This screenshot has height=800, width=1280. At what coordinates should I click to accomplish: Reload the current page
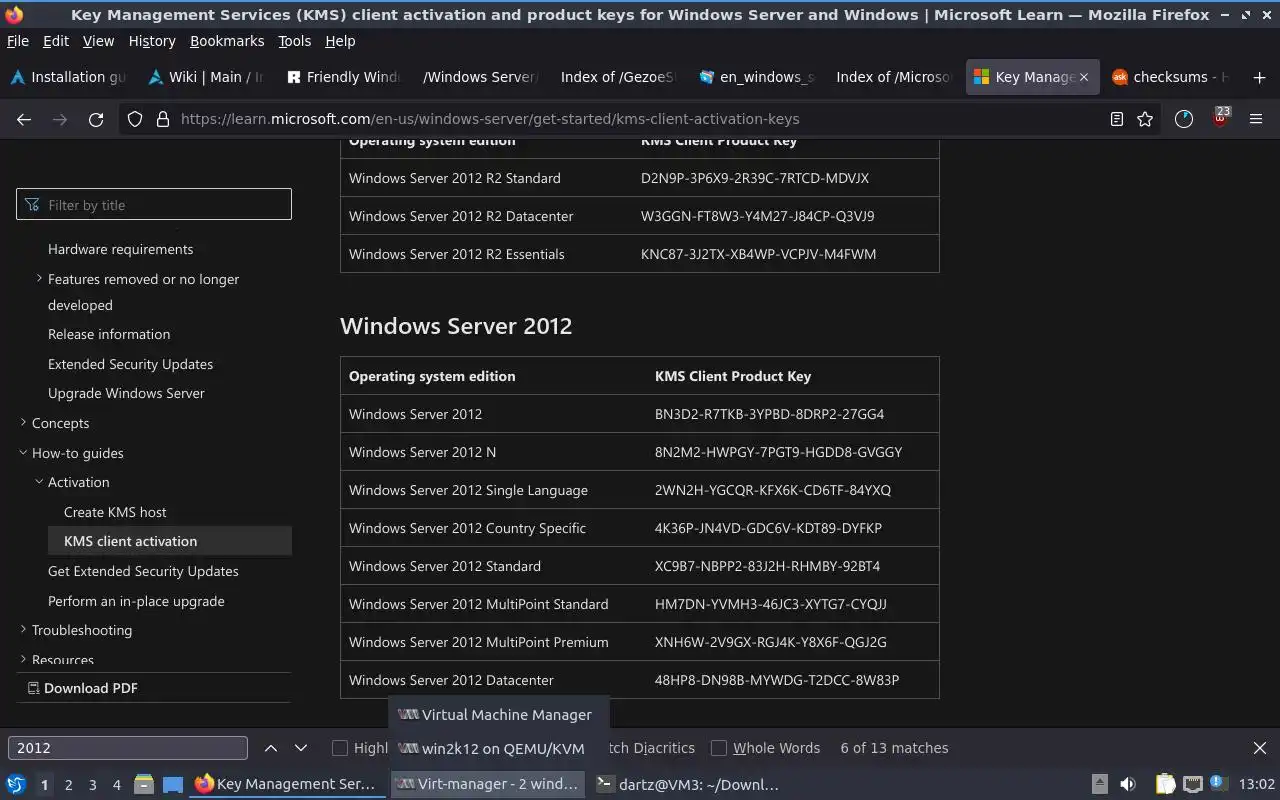[x=96, y=119]
